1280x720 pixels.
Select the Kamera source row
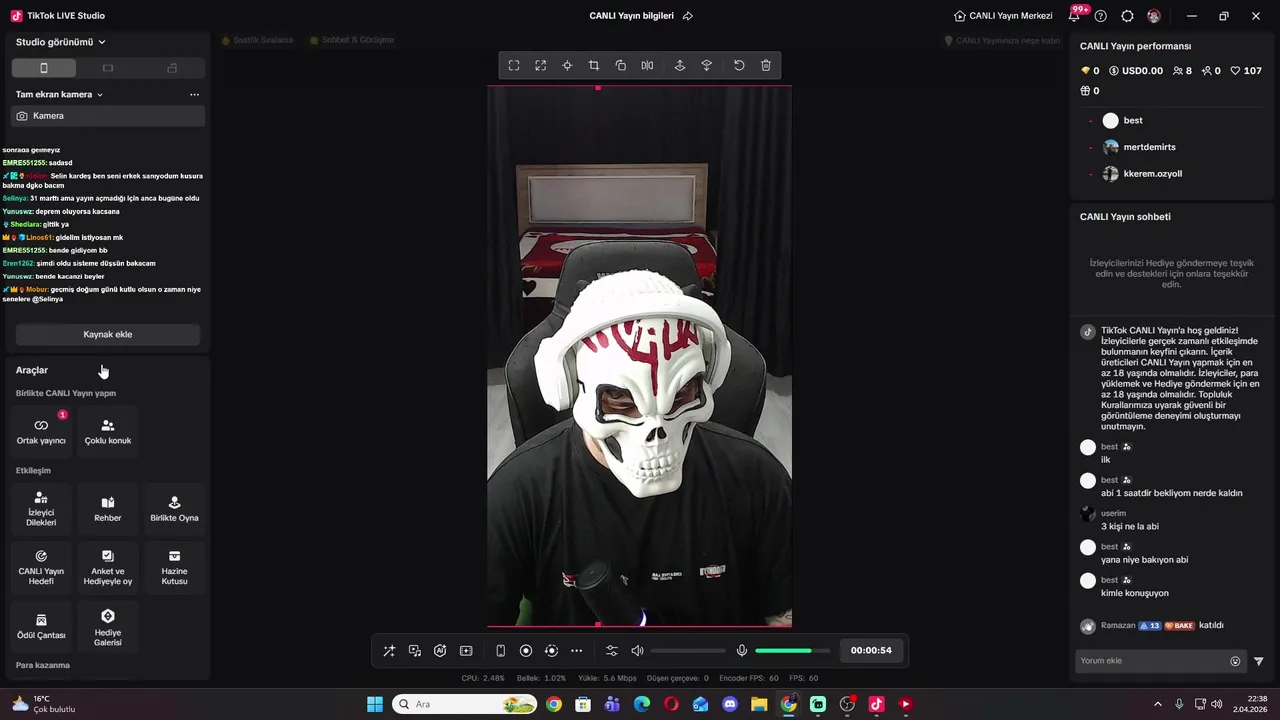(108, 116)
